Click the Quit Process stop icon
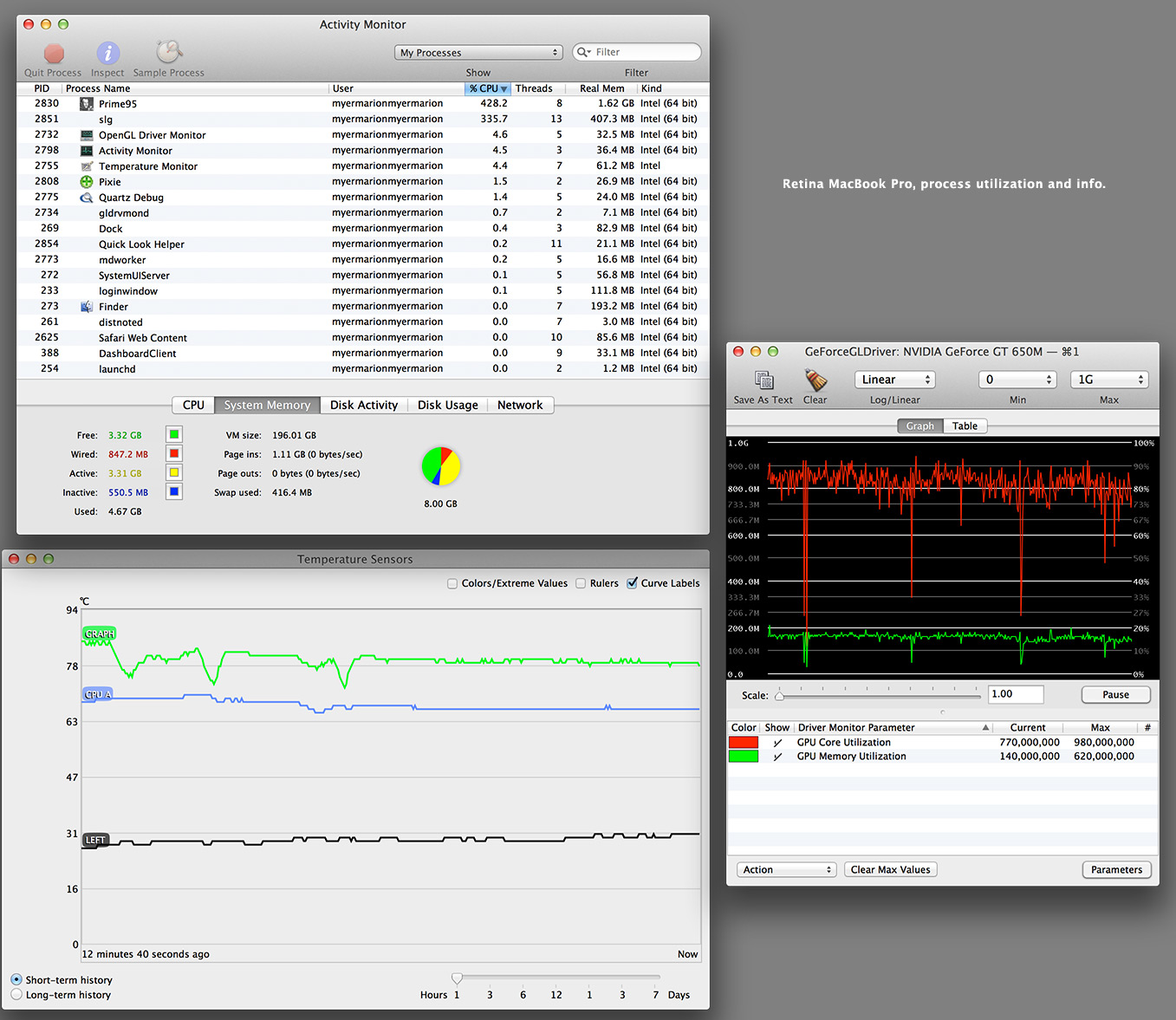Image resolution: width=1176 pixels, height=1020 pixels. pos(54,54)
